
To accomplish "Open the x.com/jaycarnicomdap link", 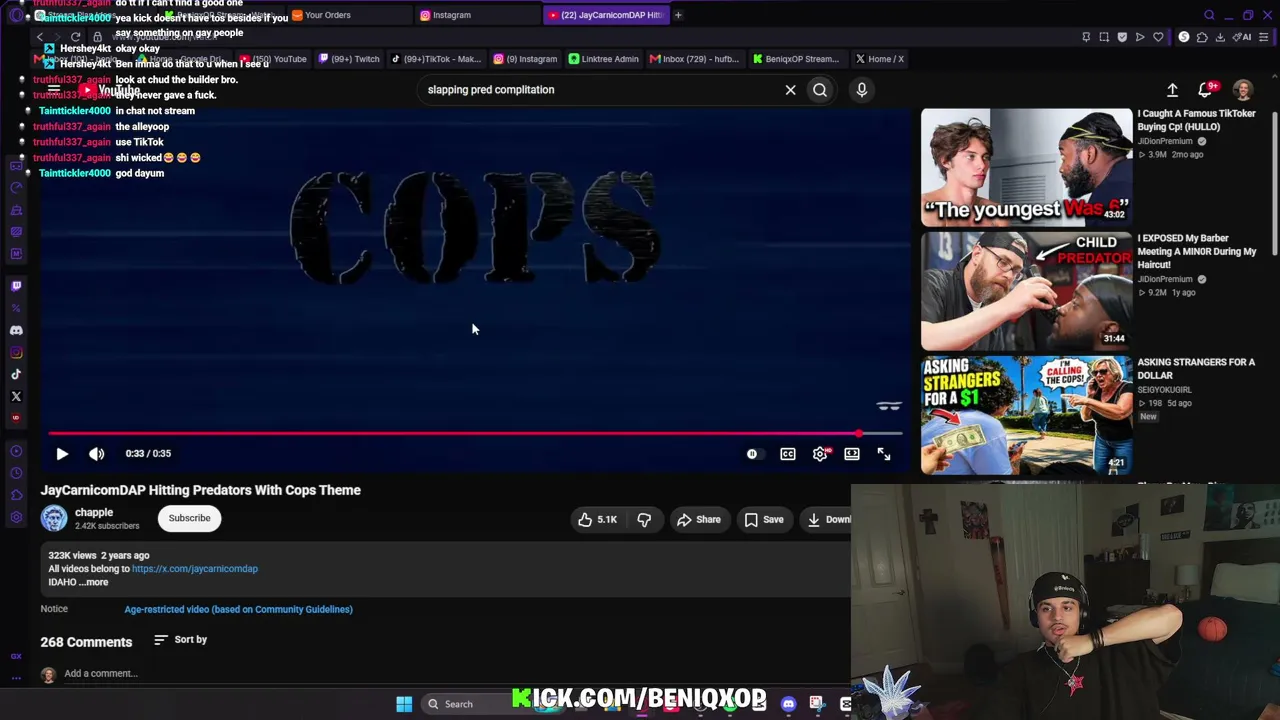I will [195, 569].
